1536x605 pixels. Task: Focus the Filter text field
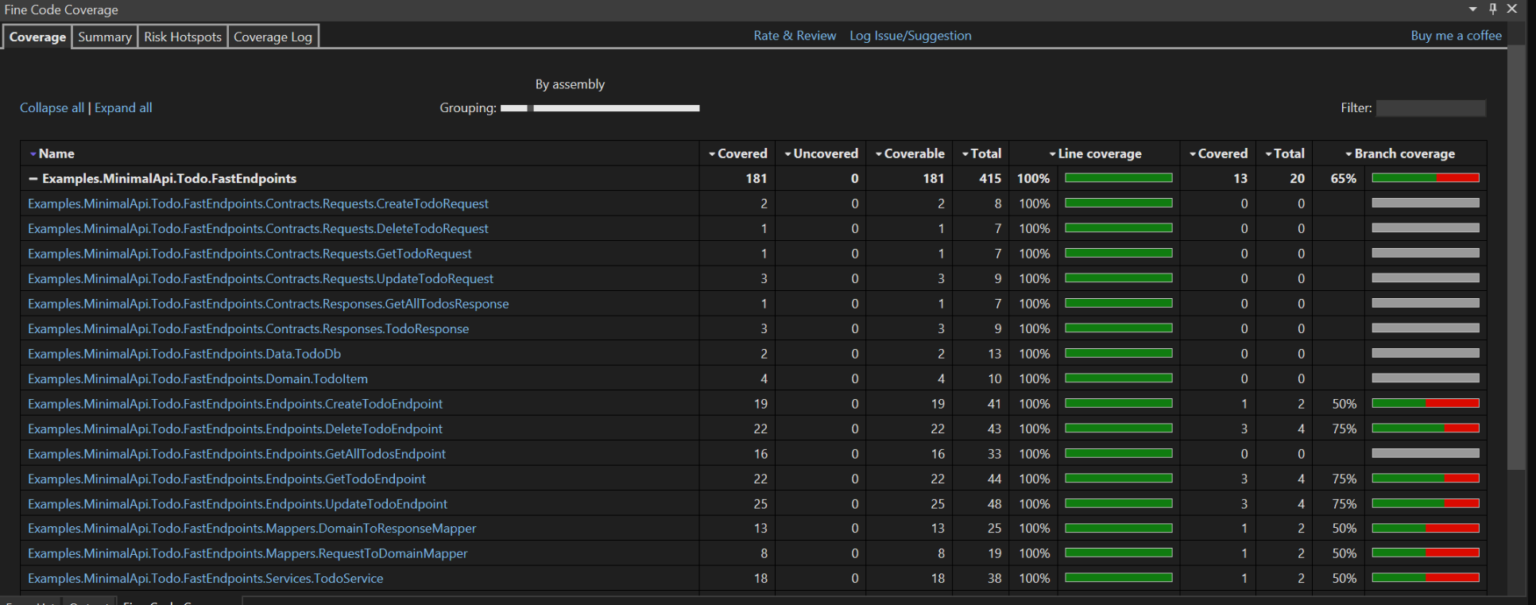click(x=1430, y=108)
